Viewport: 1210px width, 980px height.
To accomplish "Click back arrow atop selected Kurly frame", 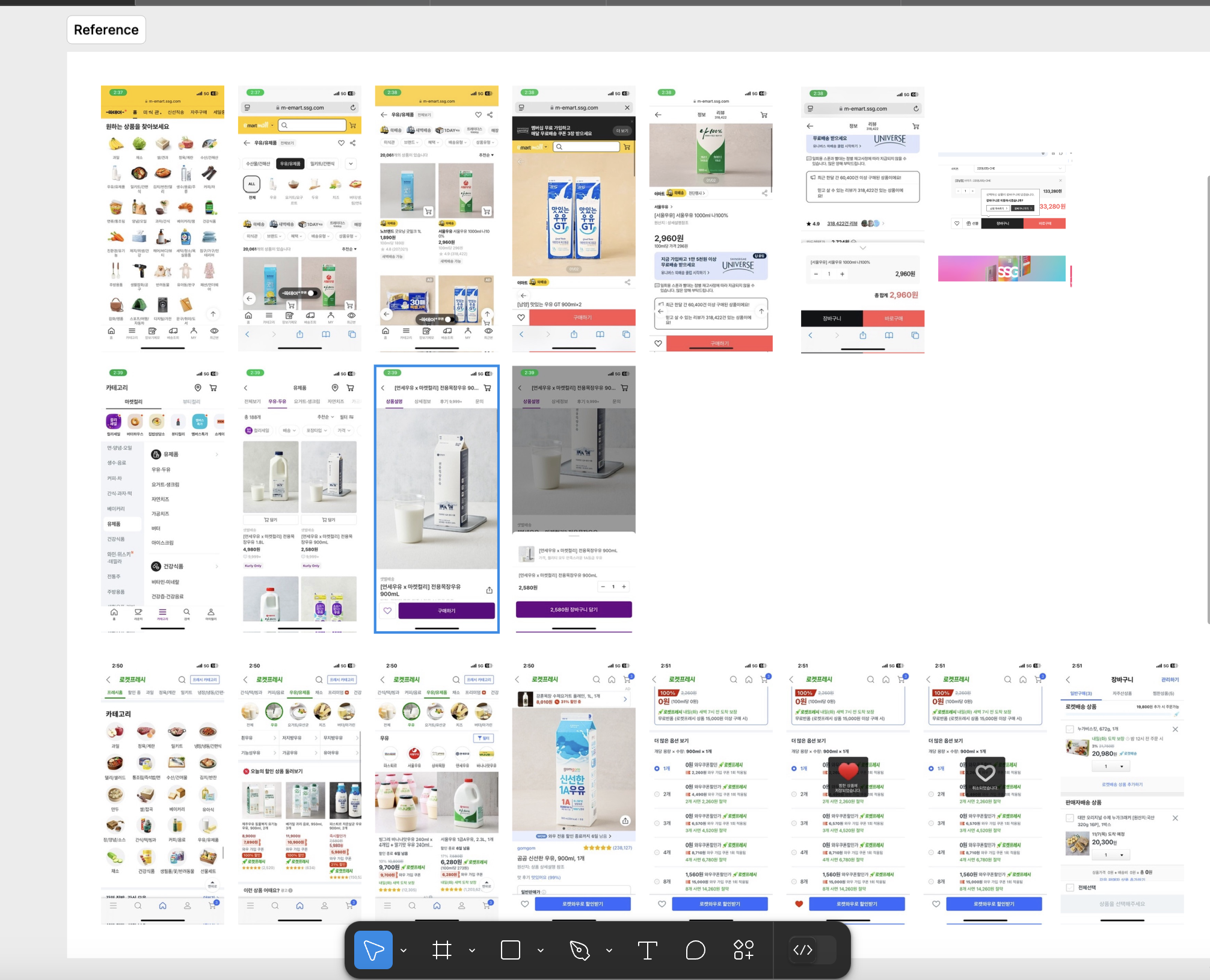I will point(383,388).
